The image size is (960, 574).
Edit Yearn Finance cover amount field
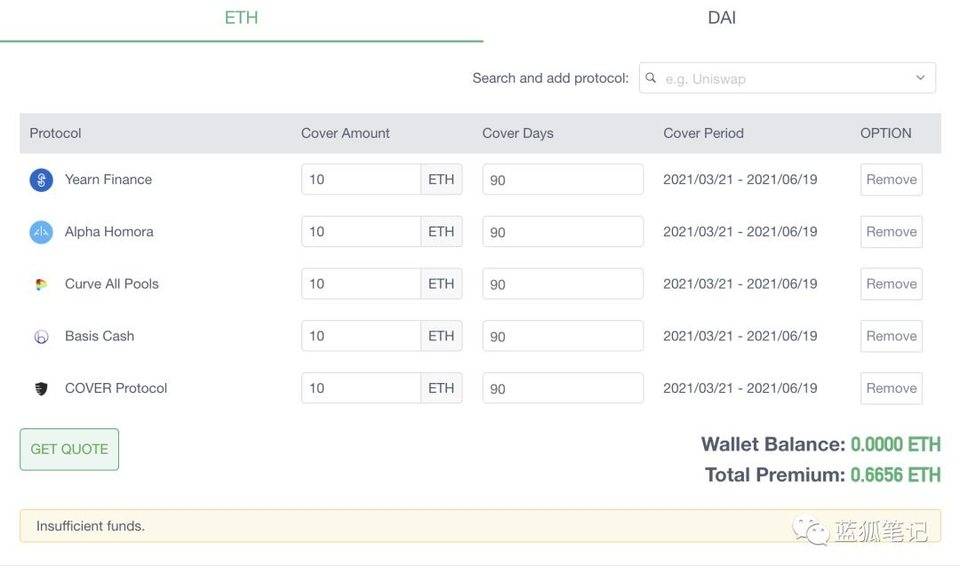click(x=361, y=179)
